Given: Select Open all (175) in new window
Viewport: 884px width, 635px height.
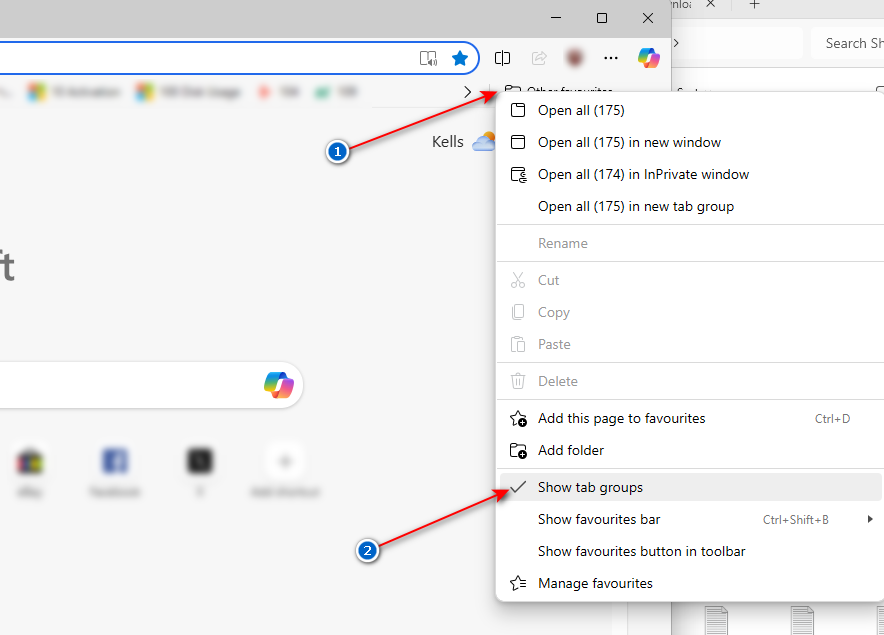Looking at the screenshot, I should [691, 142].
